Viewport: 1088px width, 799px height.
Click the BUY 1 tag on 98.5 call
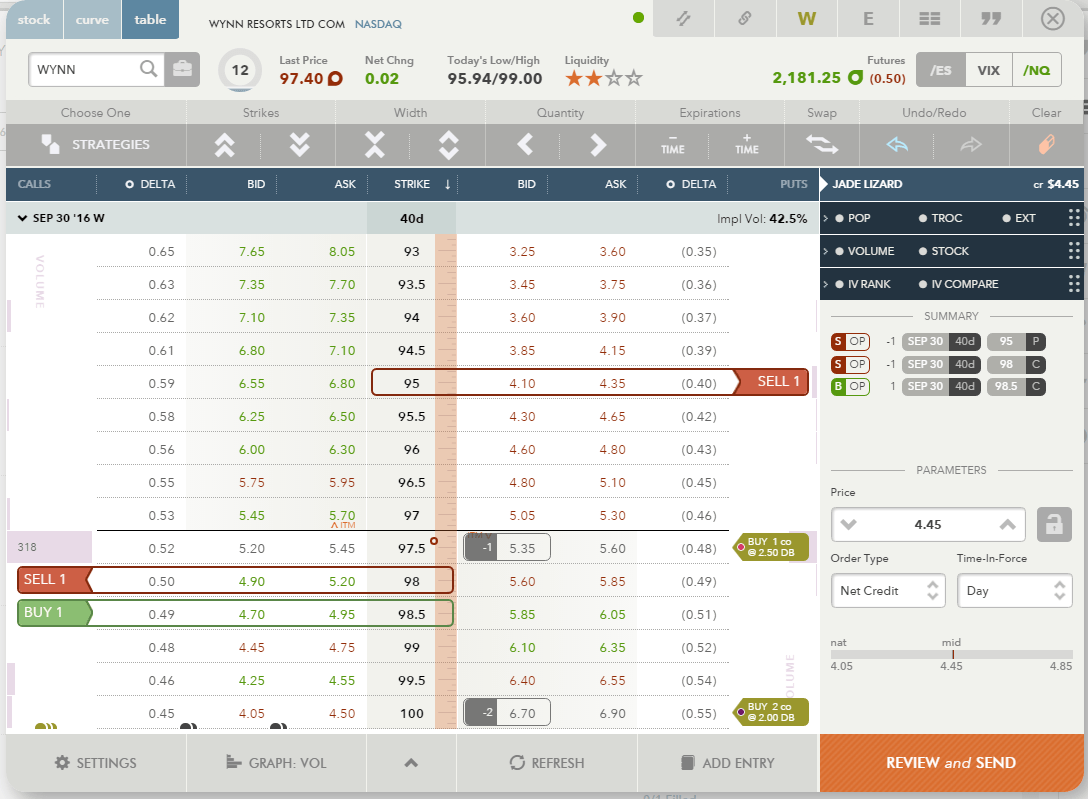(54, 612)
